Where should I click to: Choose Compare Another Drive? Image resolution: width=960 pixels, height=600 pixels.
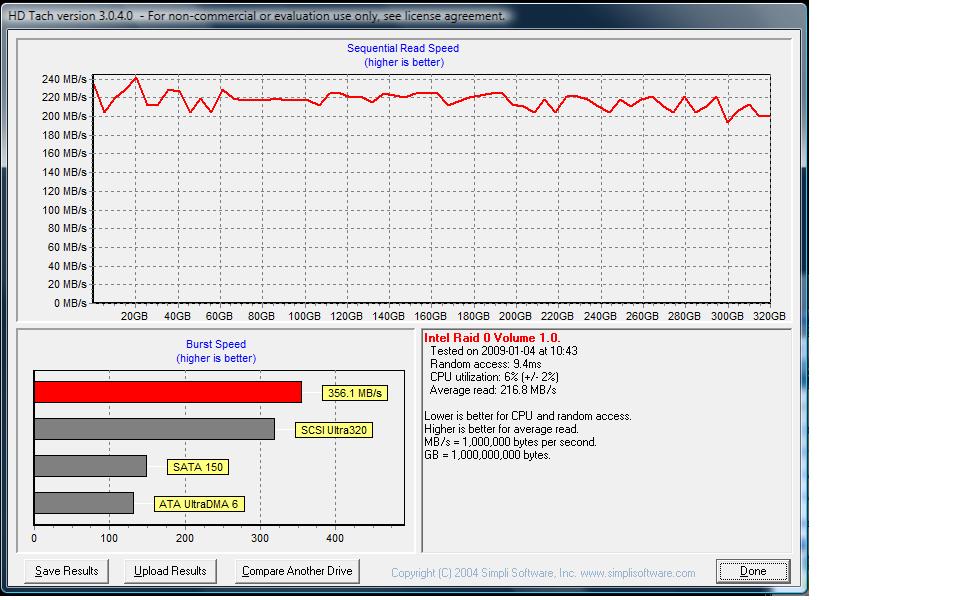[x=297, y=571]
